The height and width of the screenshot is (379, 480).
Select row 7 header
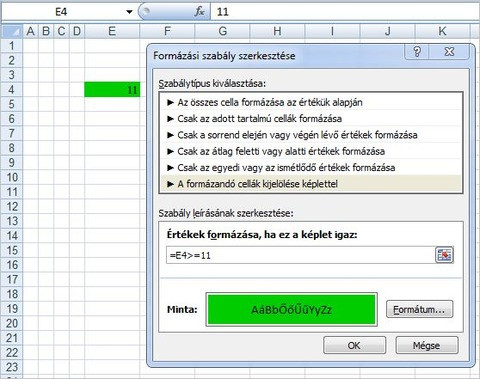pyautogui.click(x=12, y=133)
